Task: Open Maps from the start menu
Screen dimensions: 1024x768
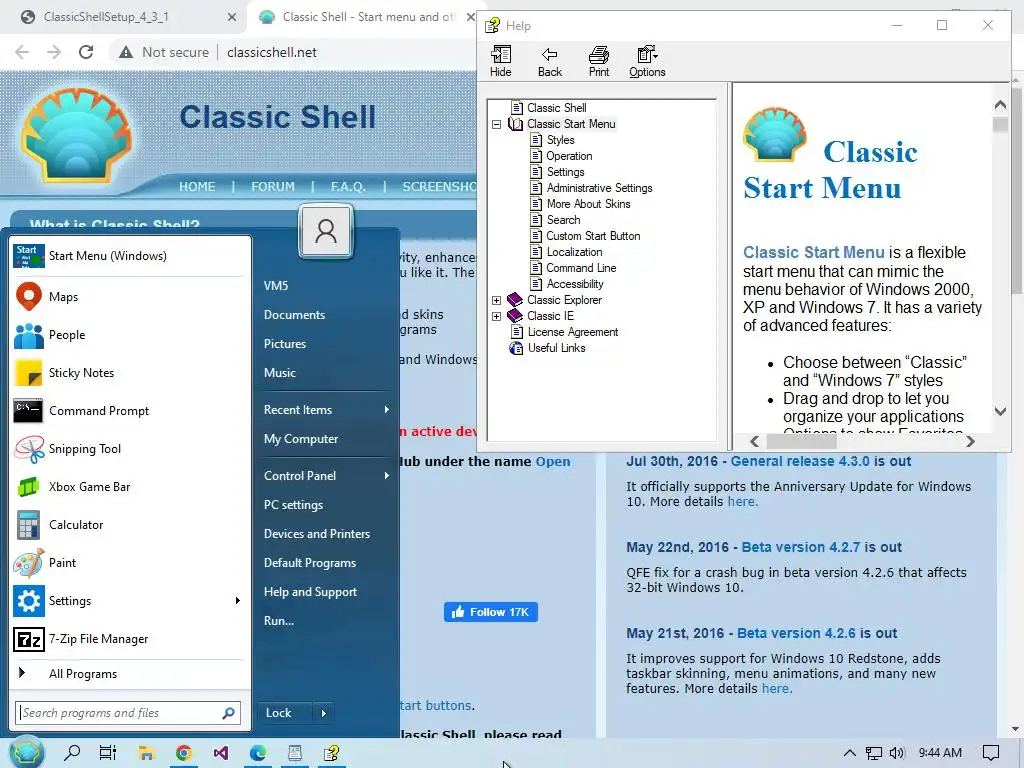Action: point(129,296)
